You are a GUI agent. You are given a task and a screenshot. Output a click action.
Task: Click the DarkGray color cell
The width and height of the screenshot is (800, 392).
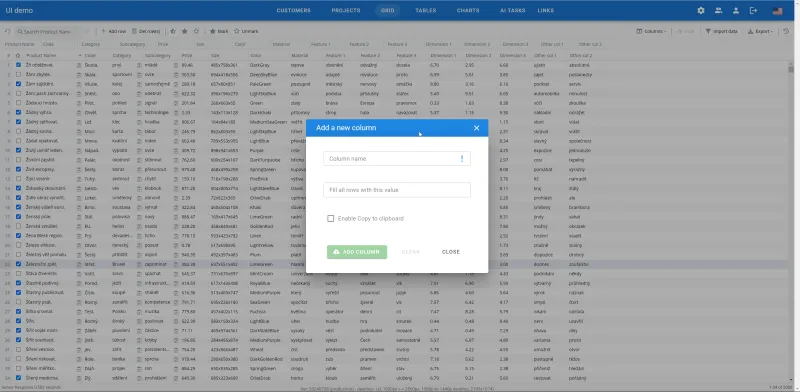(260, 65)
